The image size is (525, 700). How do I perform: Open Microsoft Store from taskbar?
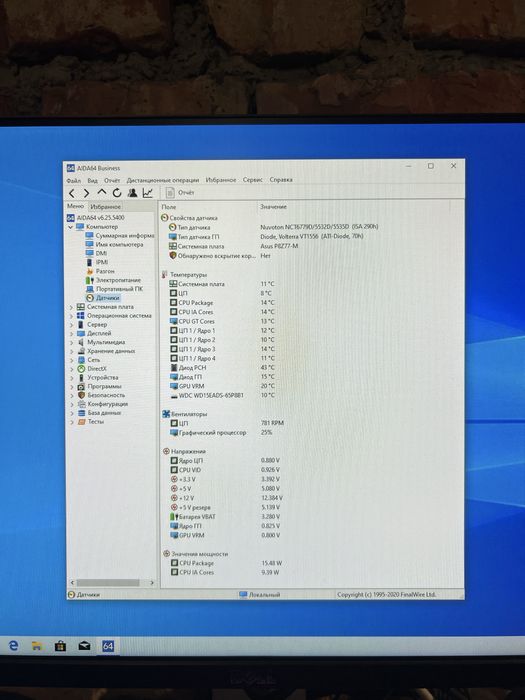pyautogui.click(x=60, y=646)
